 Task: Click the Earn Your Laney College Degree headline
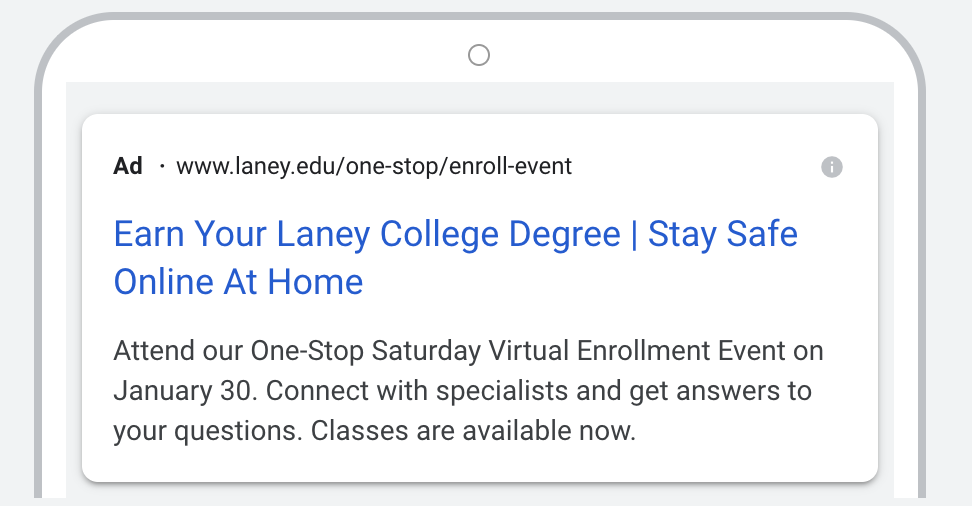point(367,234)
